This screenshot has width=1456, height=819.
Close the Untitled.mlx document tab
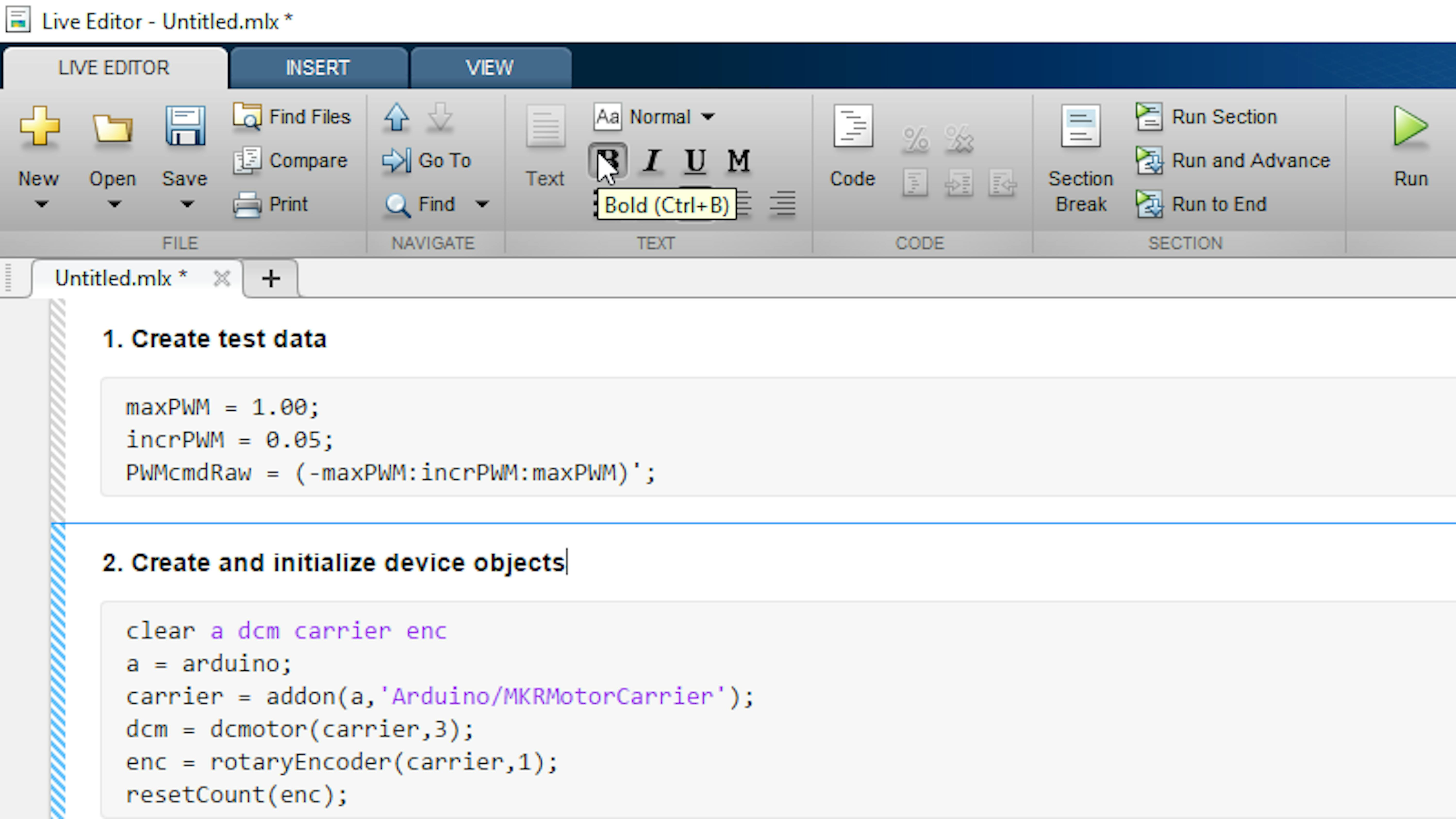pyautogui.click(x=222, y=278)
